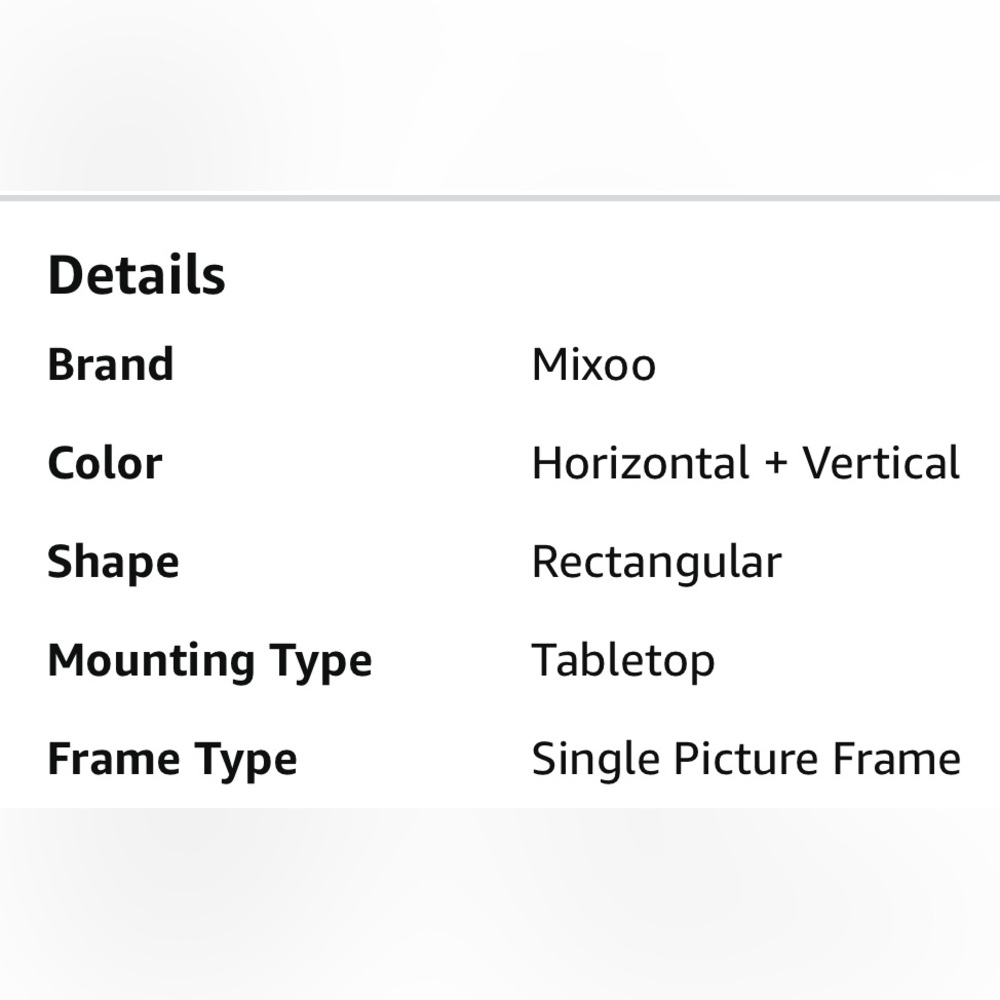Click the Mixoo brand value
This screenshot has height=1000, width=1000.
tap(593, 364)
